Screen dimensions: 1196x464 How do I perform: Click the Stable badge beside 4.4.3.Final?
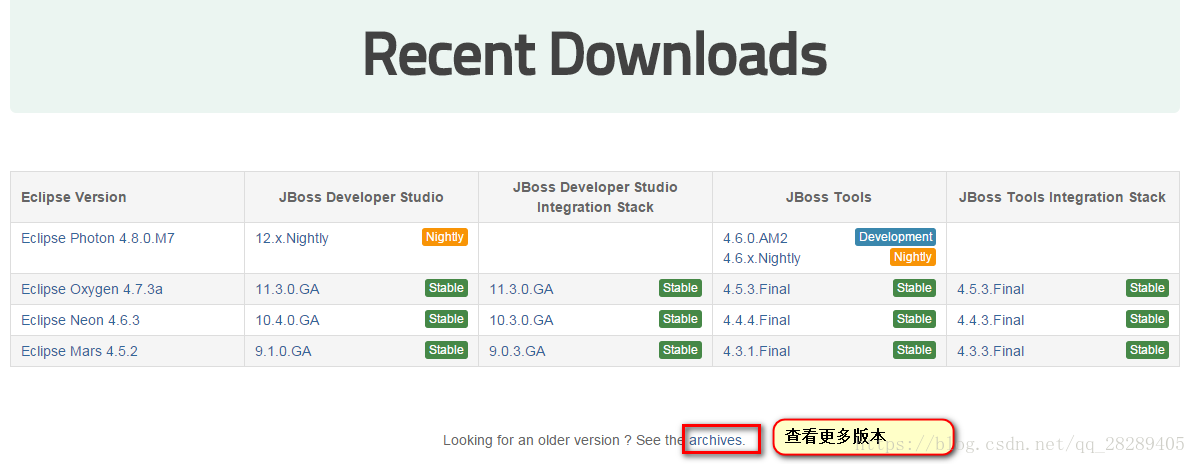click(x=1147, y=319)
